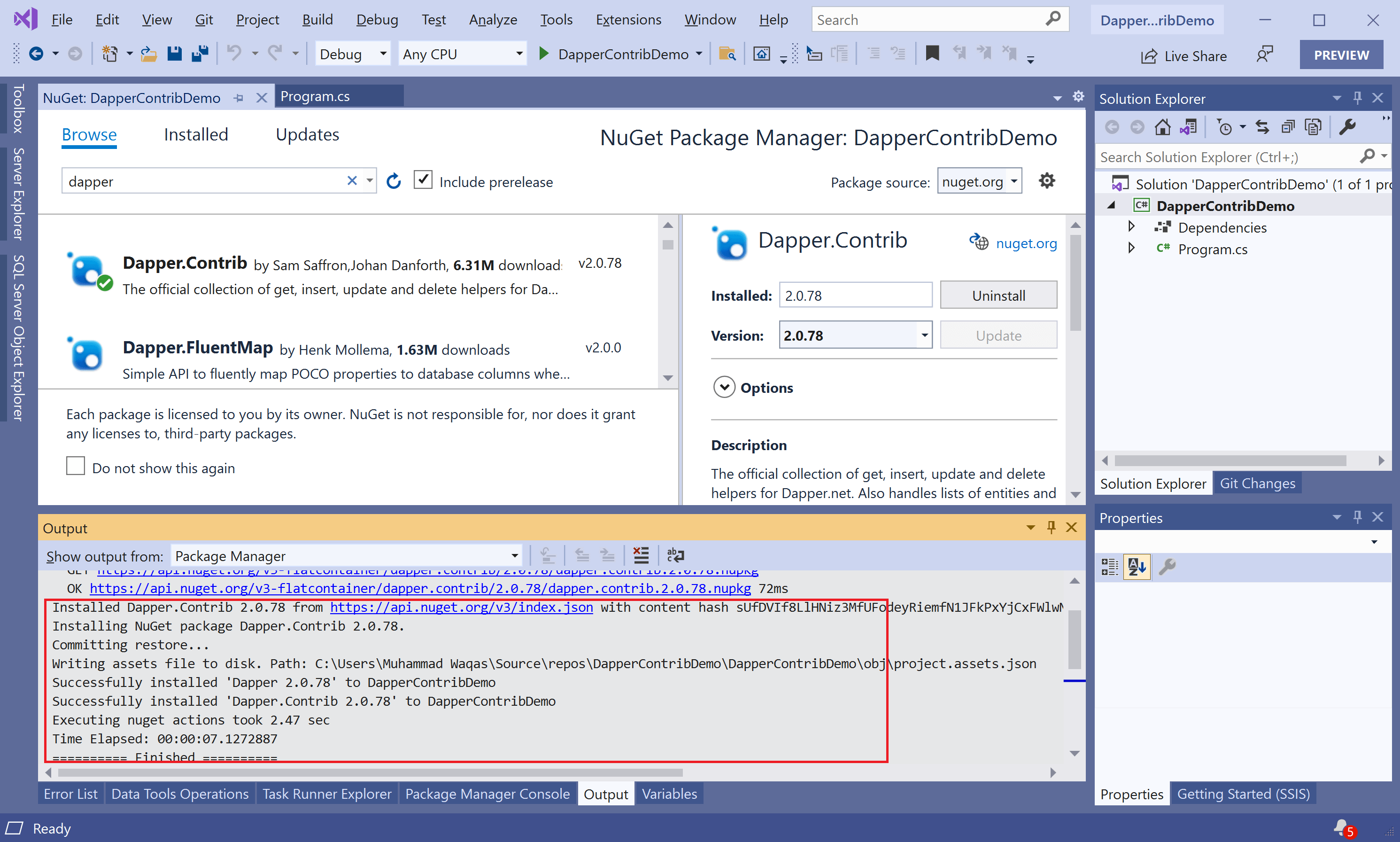Screen dimensions: 1400x842
Task: Open the Git Changes tab
Action: tap(1257, 483)
